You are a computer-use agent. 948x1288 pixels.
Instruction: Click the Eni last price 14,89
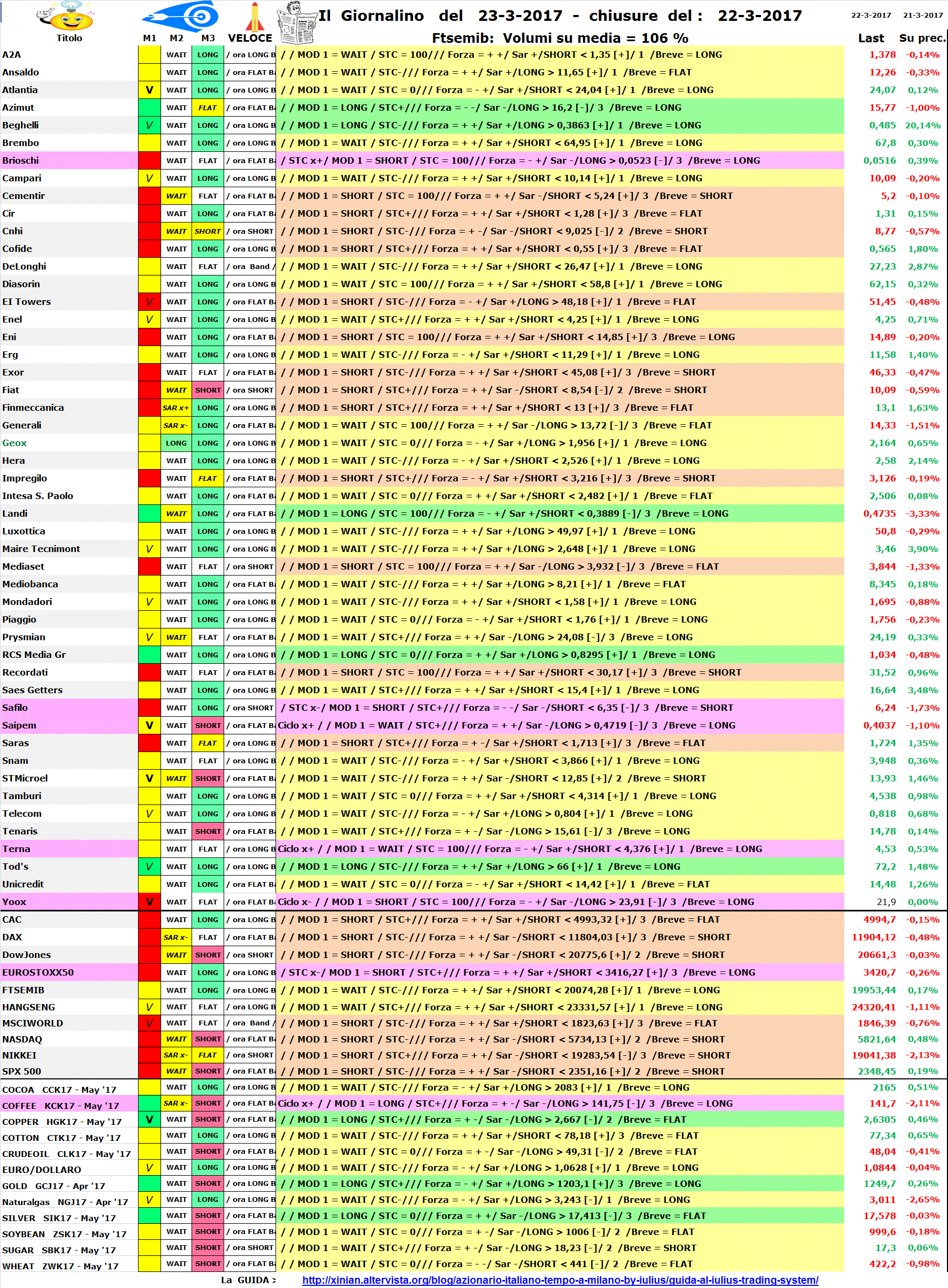pyautogui.click(x=882, y=338)
